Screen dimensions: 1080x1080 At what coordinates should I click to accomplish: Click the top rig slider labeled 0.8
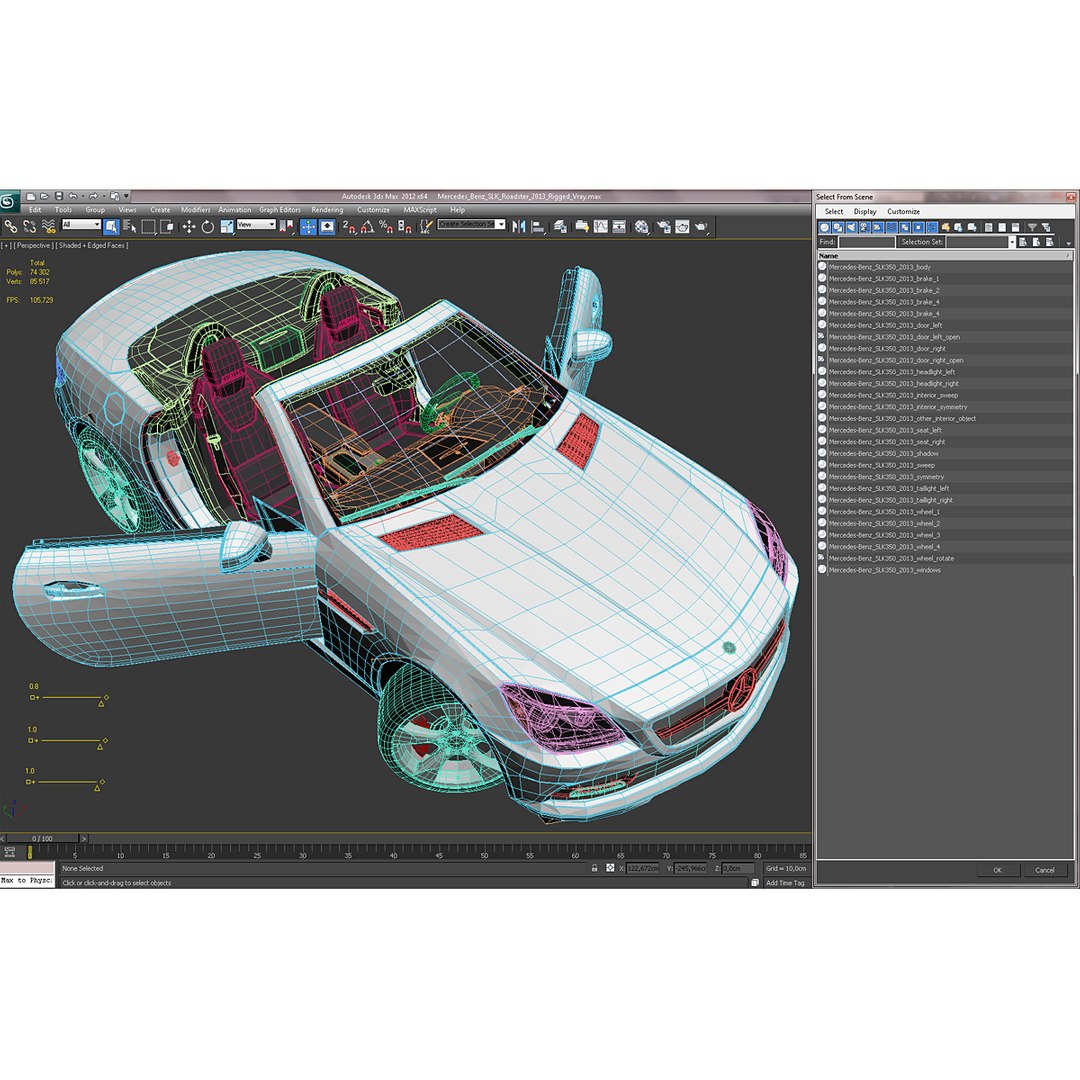point(68,698)
